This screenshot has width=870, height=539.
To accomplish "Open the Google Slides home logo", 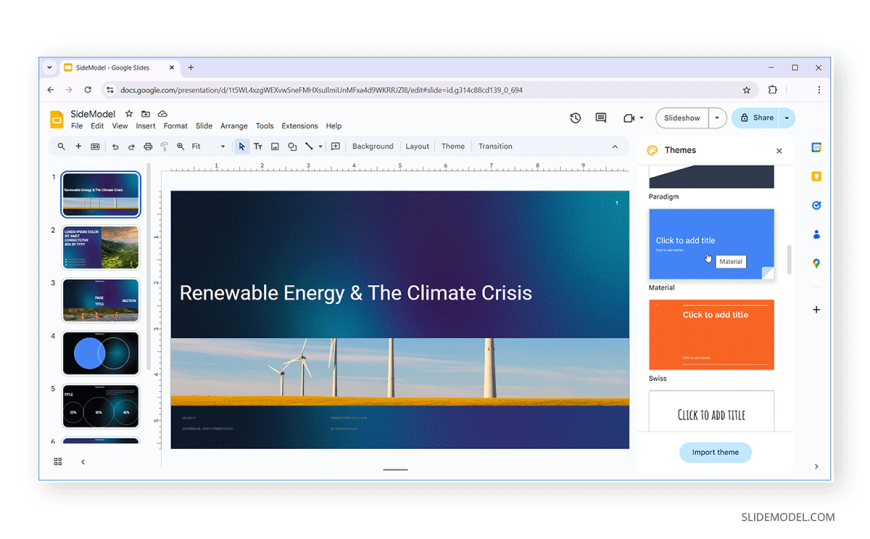I will tap(56, 120).
